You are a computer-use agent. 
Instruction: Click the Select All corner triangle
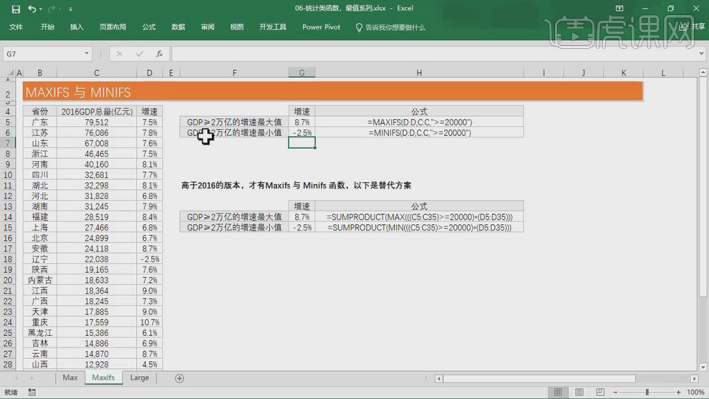(x=10, y=73)
